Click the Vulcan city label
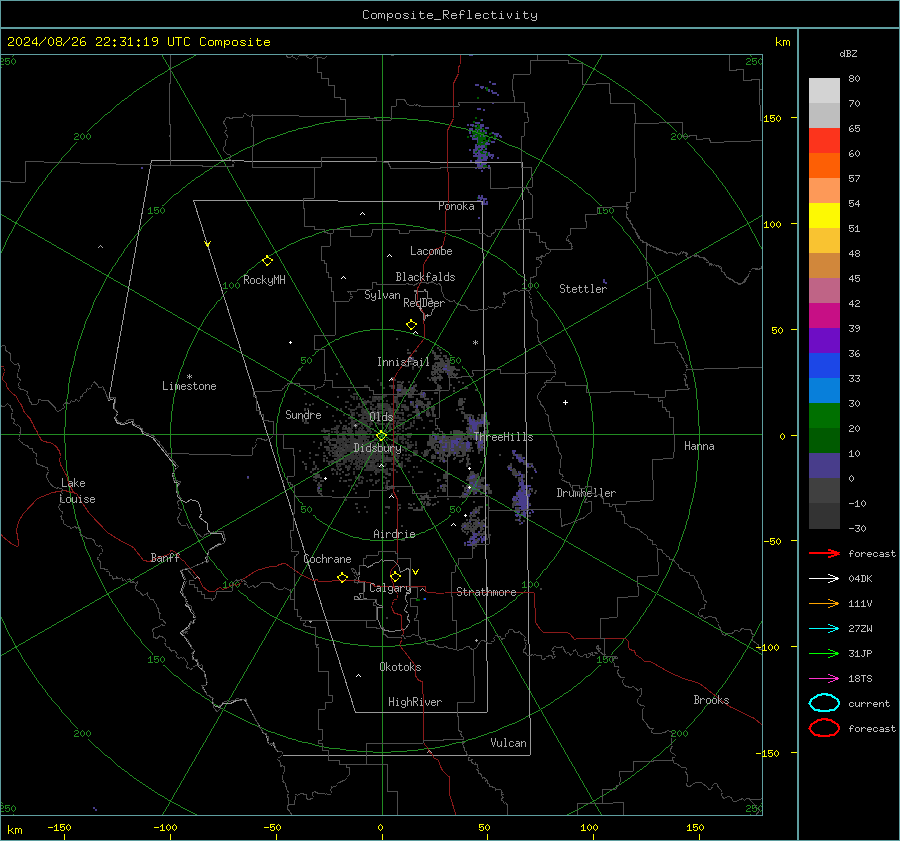Viewport: 900px width, 841px height. [508, 743]
